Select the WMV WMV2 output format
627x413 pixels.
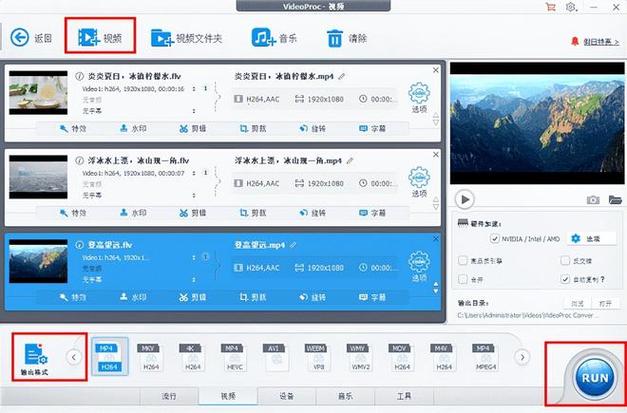pos(360,357)
